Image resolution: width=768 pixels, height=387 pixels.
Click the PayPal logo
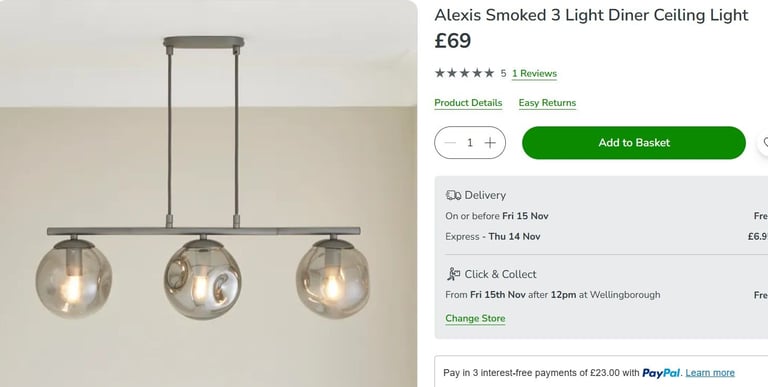[x=661, y=373]
